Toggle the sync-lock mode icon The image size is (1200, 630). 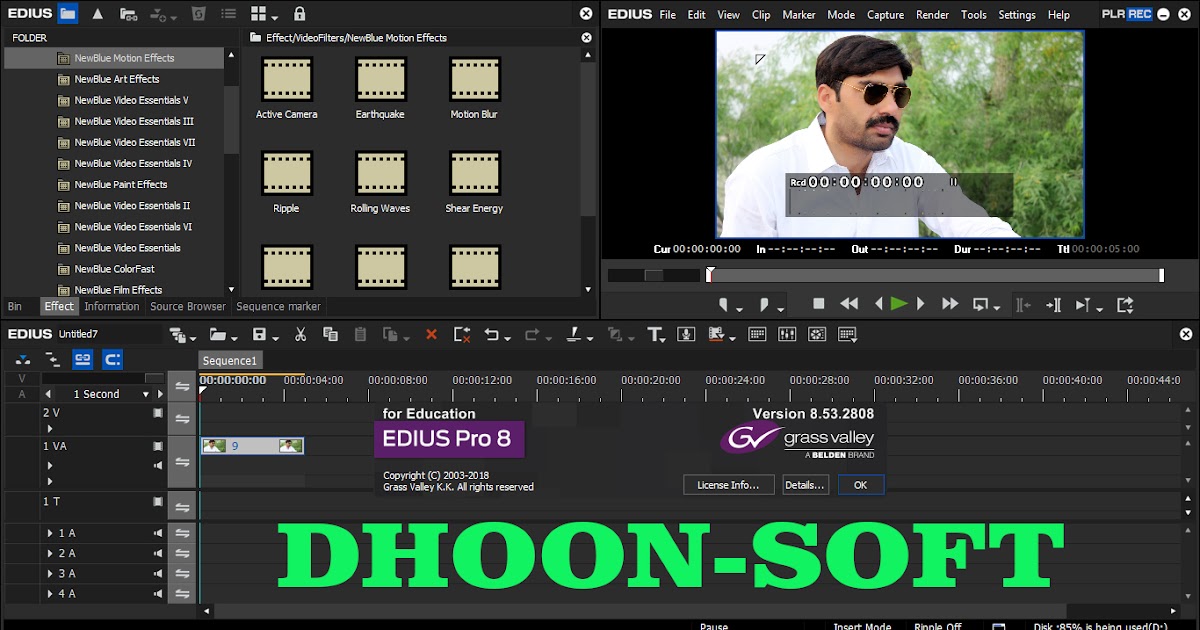click(52, 359)
